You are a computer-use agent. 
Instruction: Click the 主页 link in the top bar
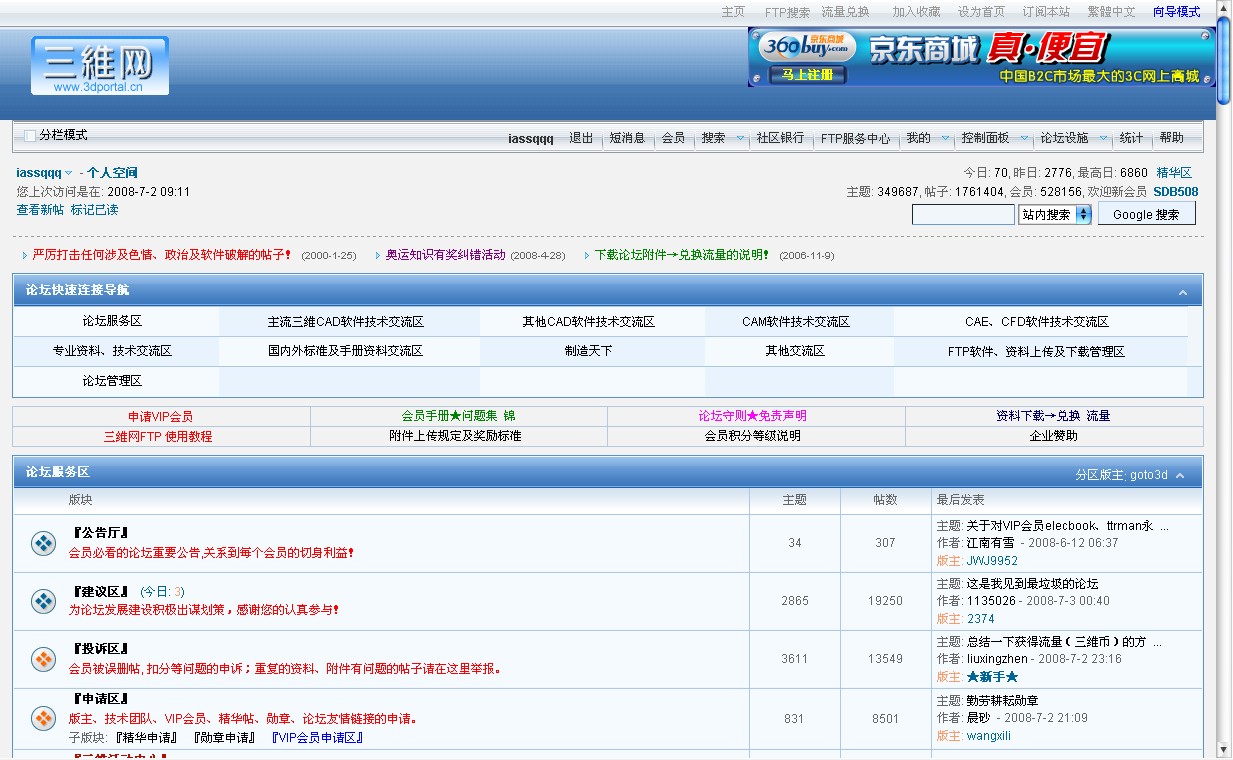[733, 12]
